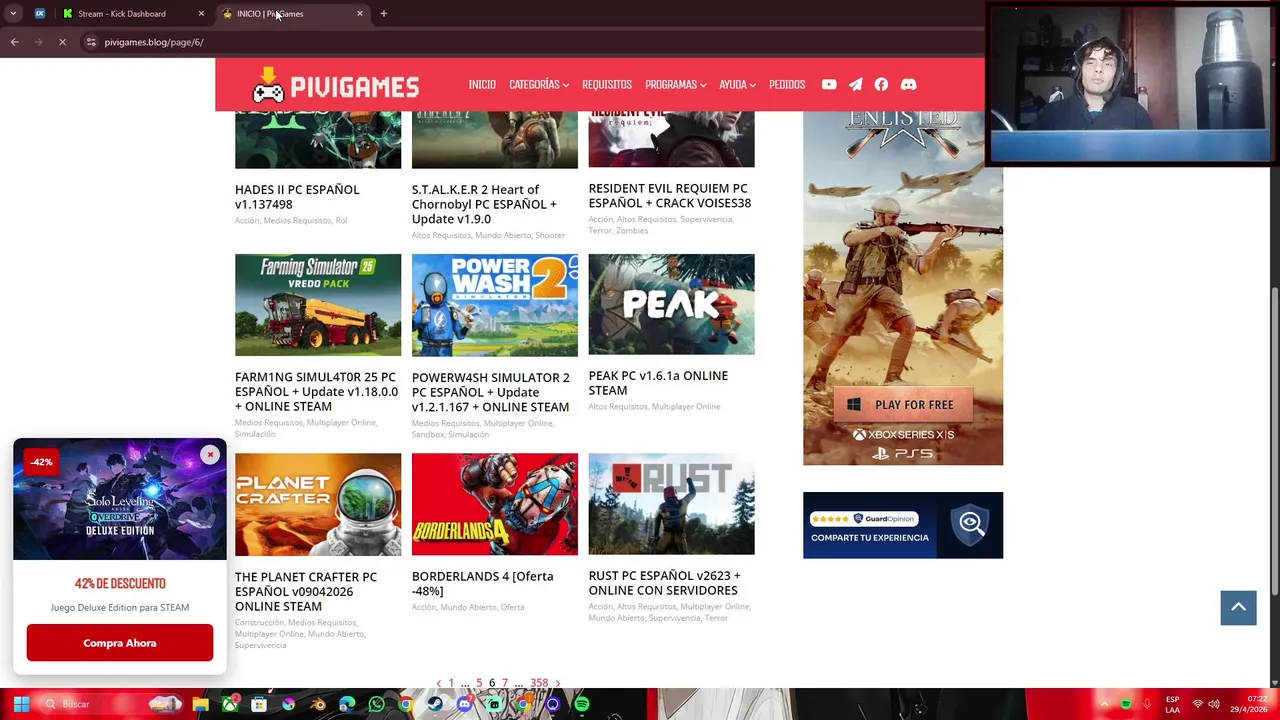
Task: Go to last page 358 in pagination
Action: (539, 683)
